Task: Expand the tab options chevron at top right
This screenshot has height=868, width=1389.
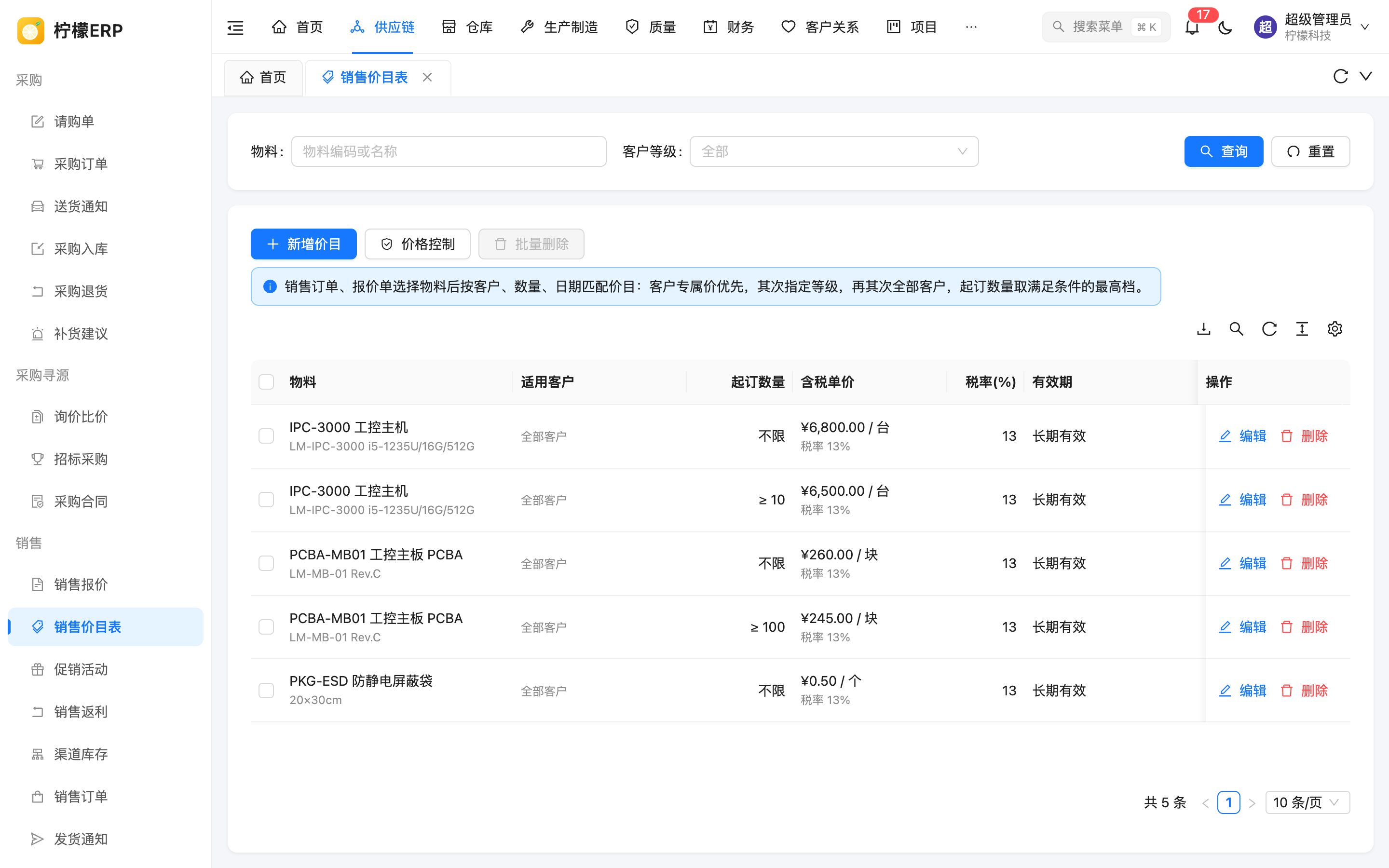Action: click(1366, 76)
